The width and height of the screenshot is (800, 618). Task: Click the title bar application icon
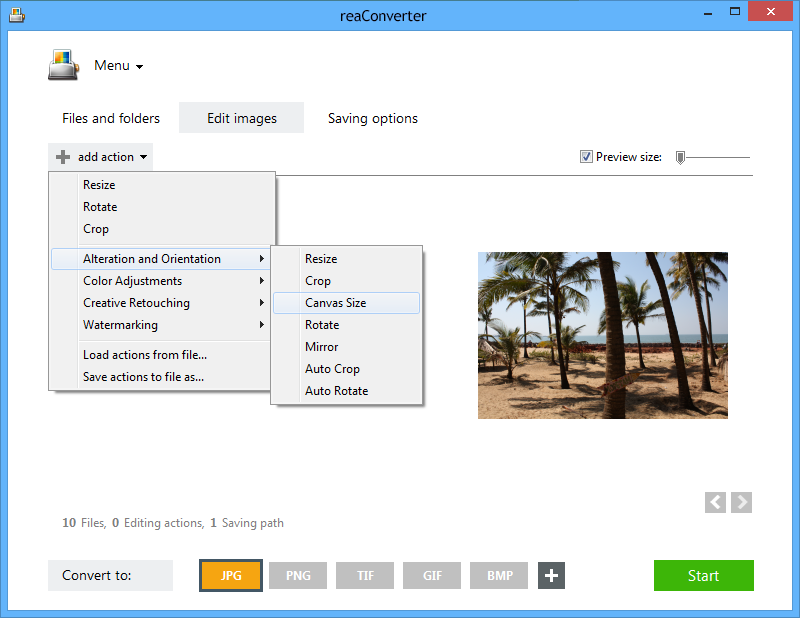point(17,15)
